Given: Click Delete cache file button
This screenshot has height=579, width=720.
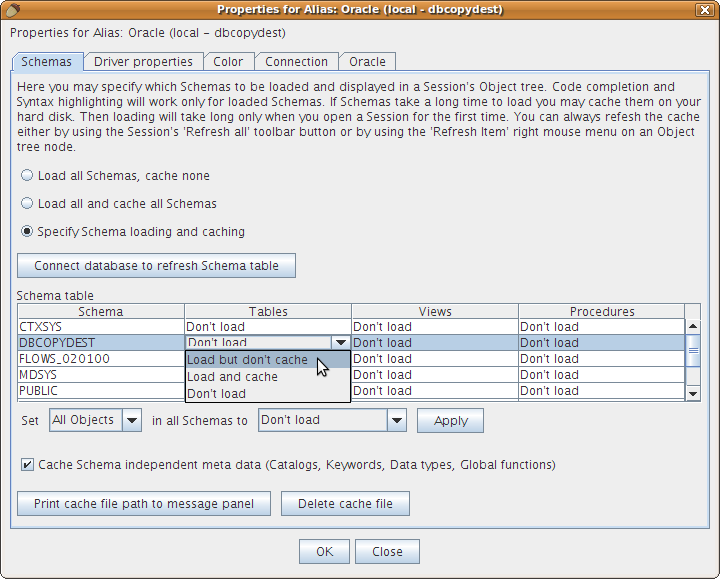Looking at the screenshot, I should pyautogui.click(x=345, y=504).
